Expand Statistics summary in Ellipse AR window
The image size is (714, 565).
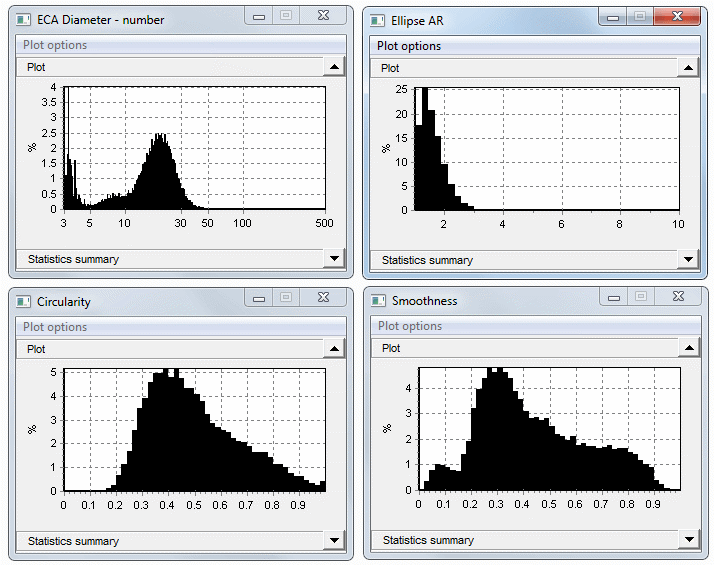tap(688, 260)
